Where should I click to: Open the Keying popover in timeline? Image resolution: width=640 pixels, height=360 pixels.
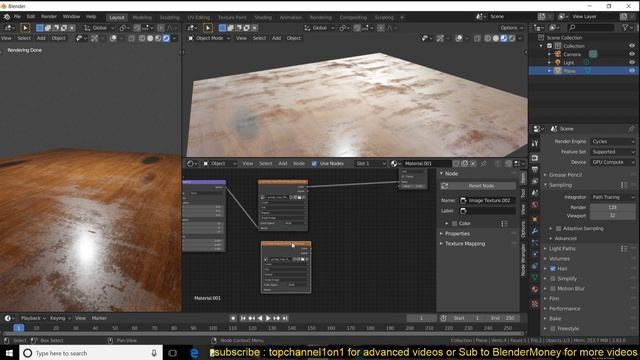pos(60,318)
